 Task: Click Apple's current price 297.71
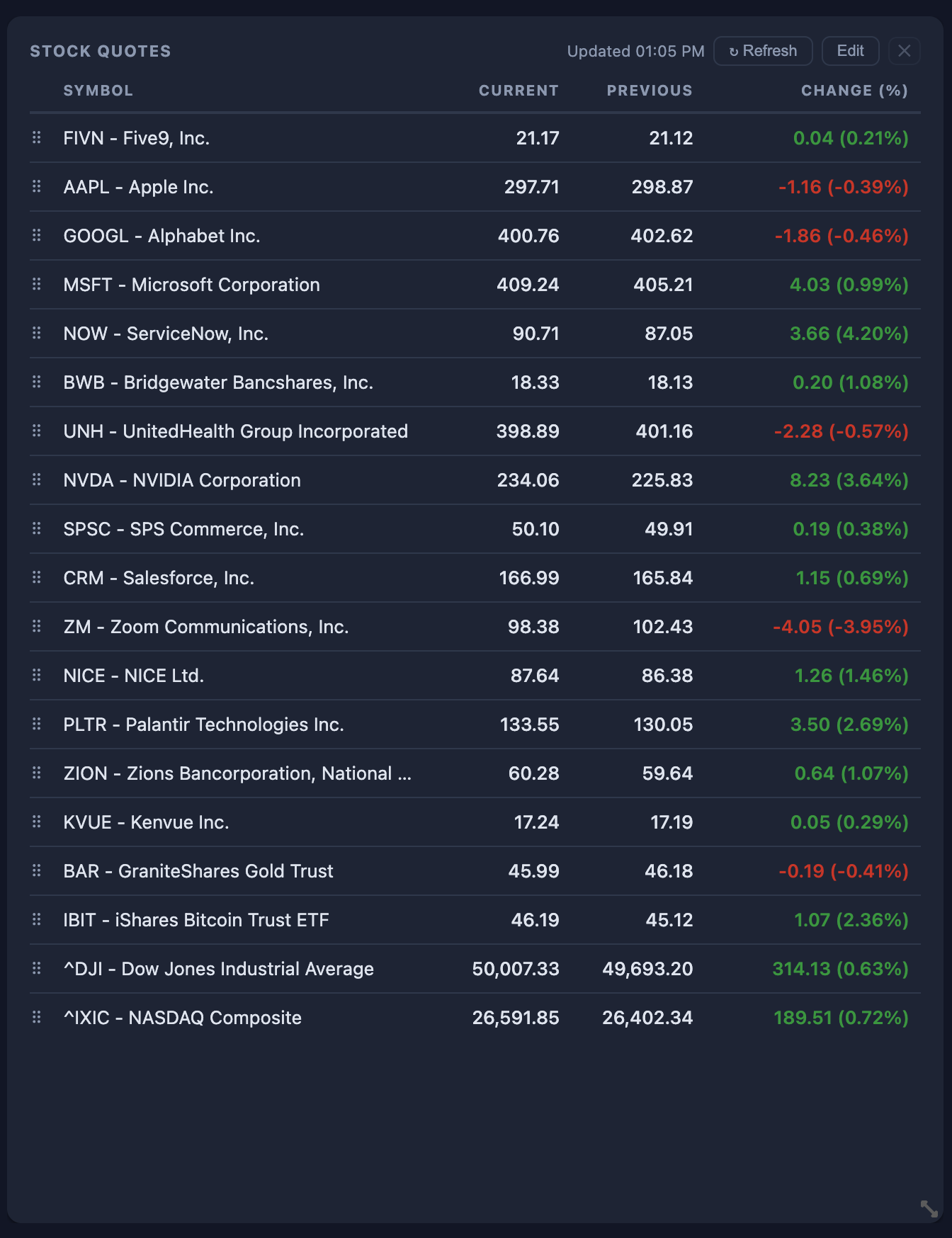click(x=531, y=187)
